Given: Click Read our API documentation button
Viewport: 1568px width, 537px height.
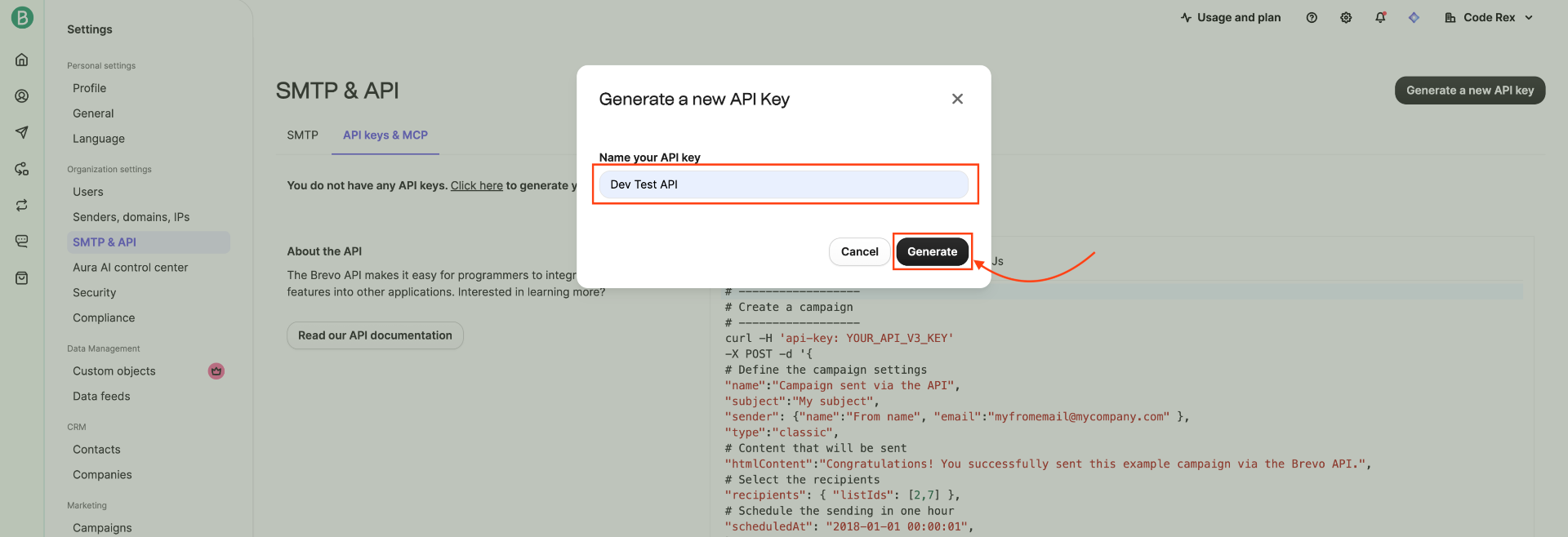Looking at the screenshot, I should click(375, 335).
